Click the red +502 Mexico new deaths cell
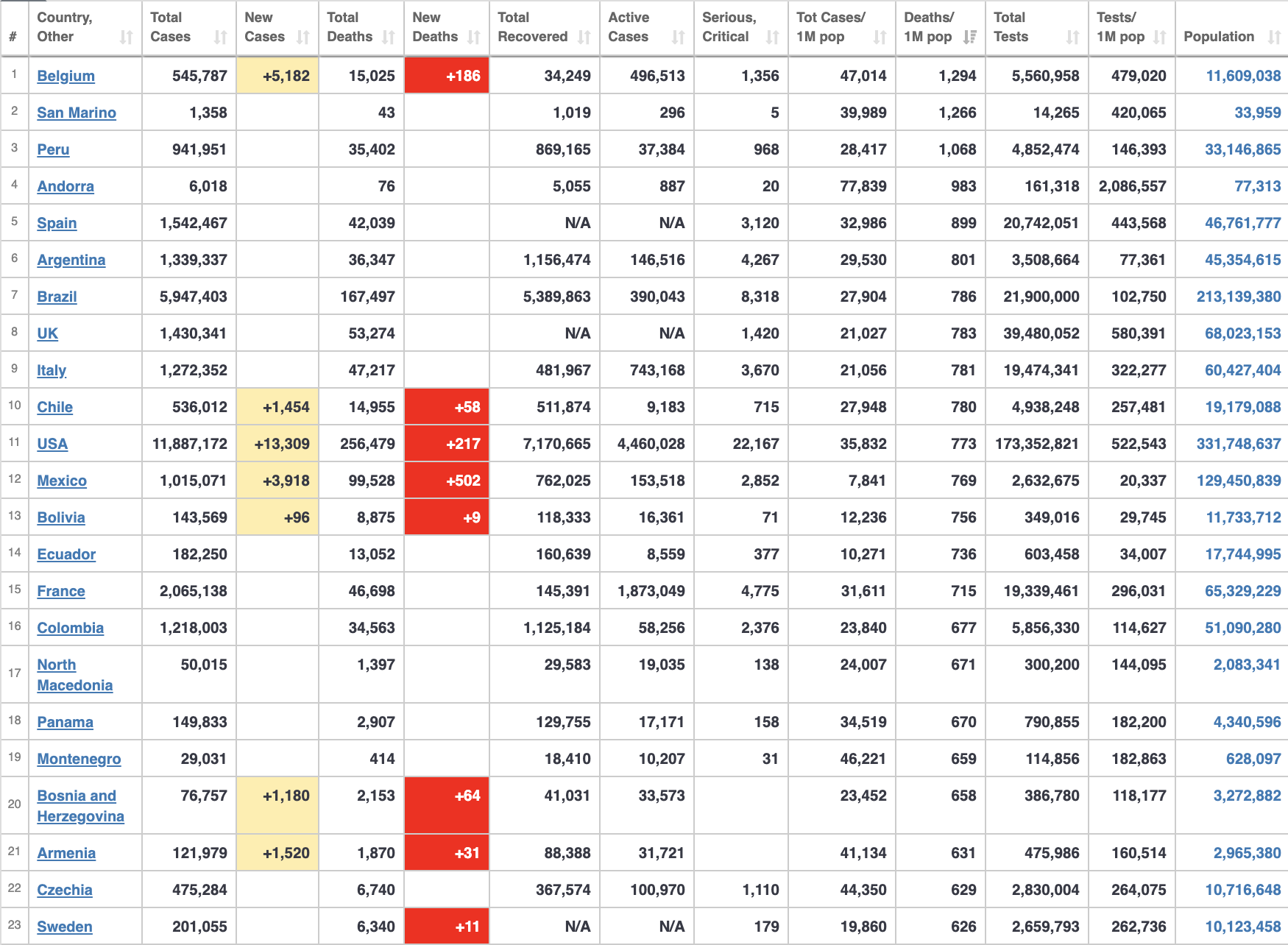The height and width of the screenshot is (945, 1288). coord(447,481)
